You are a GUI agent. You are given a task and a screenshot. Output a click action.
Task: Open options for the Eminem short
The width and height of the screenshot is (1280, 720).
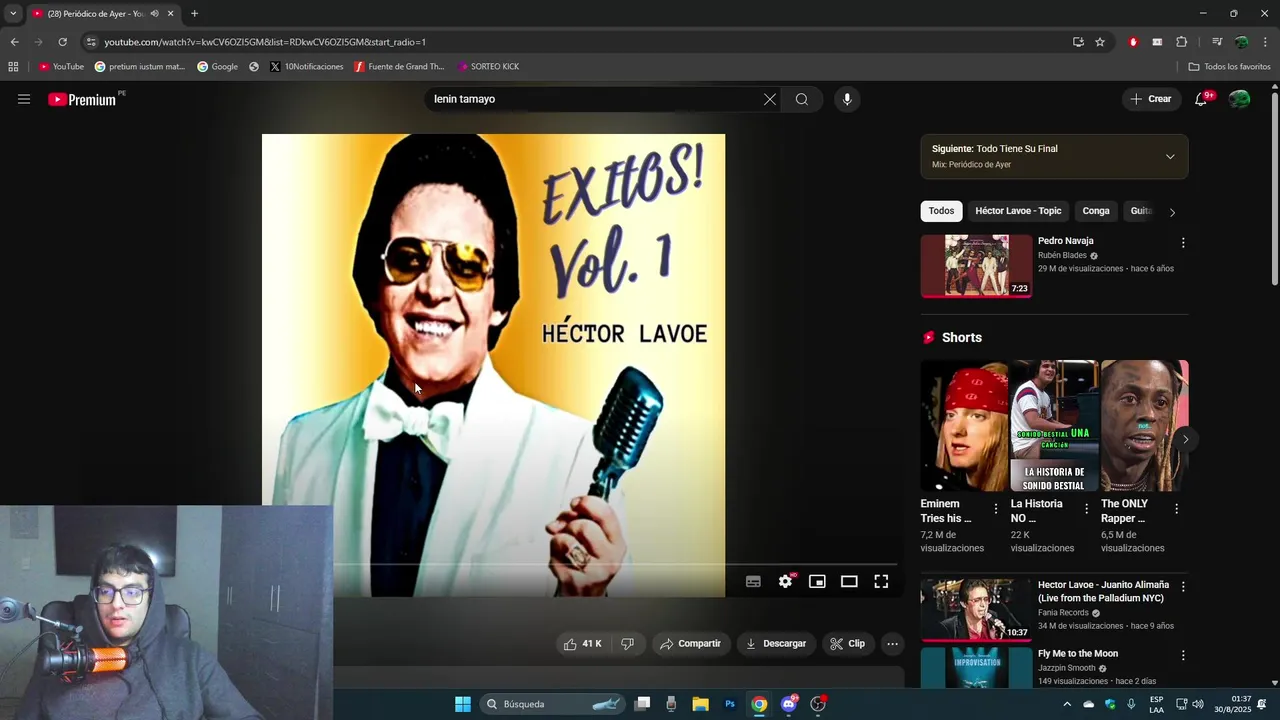pyautogui.click(x=995, y=509)
